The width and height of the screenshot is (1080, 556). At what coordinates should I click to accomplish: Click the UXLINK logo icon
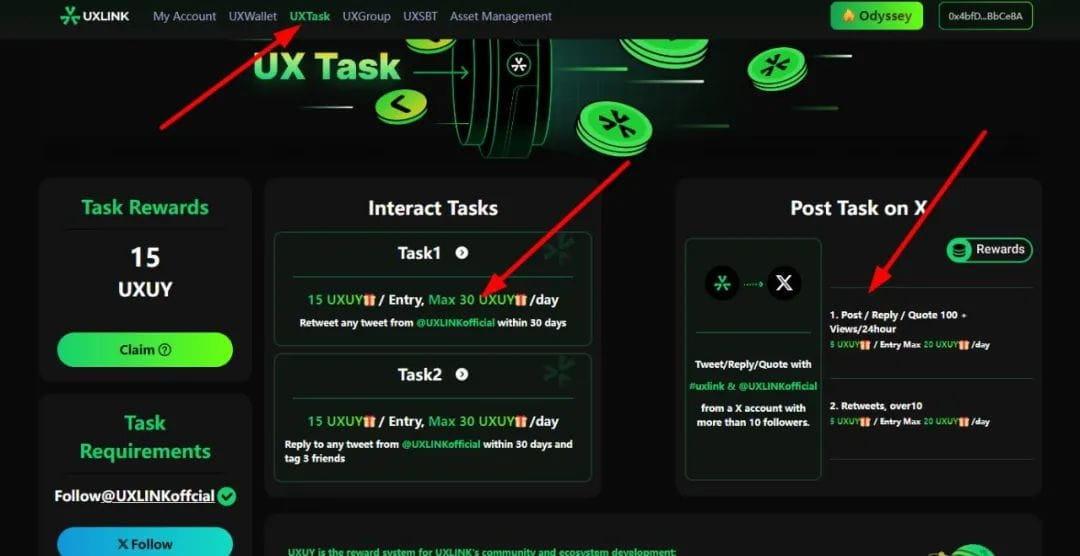tap(70, 16)
